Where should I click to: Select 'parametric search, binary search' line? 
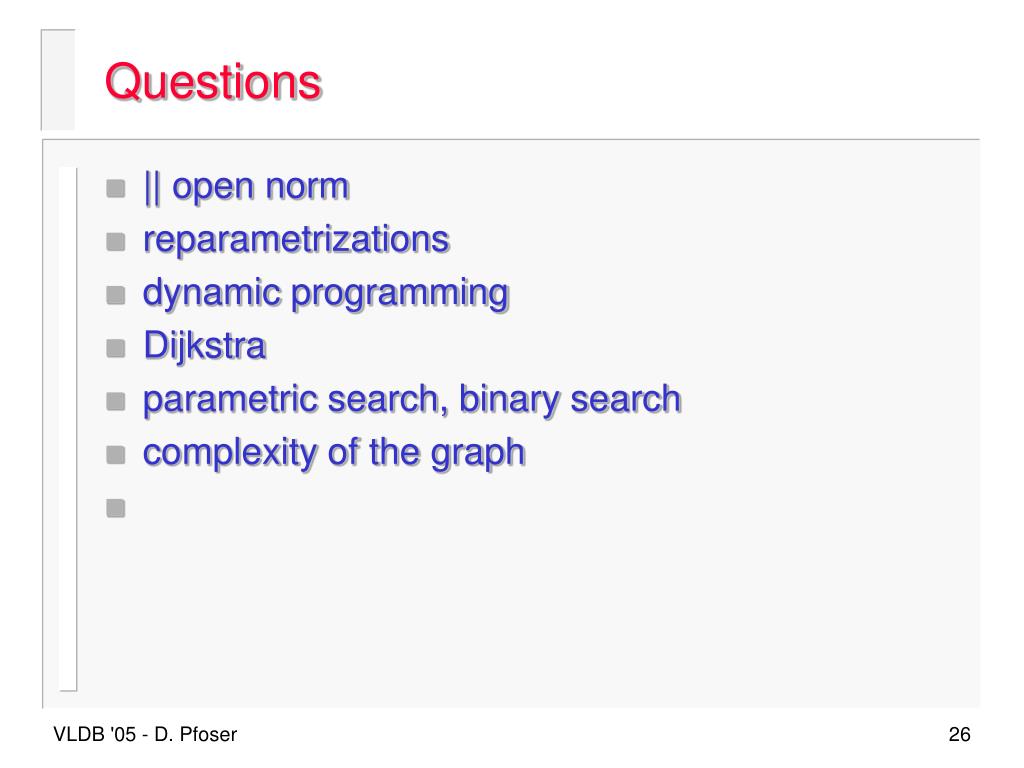pos(411,400)
